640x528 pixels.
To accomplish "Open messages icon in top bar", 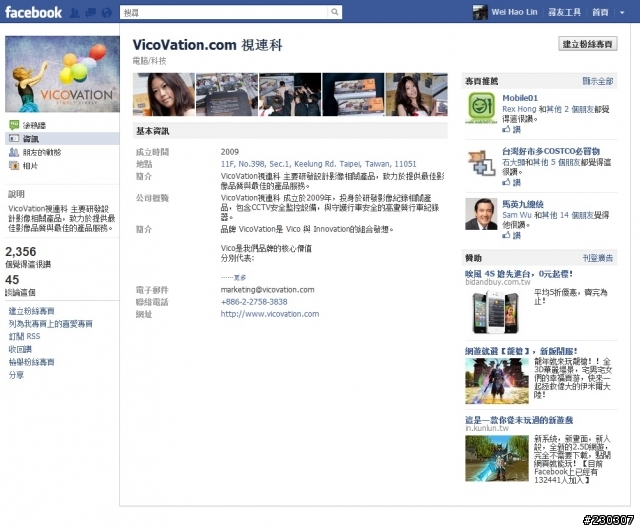I will click(x=90, y=13).
